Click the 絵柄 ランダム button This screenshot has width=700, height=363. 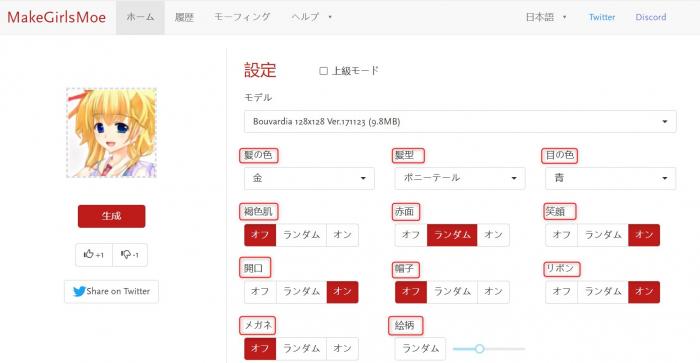coord(420,349)
